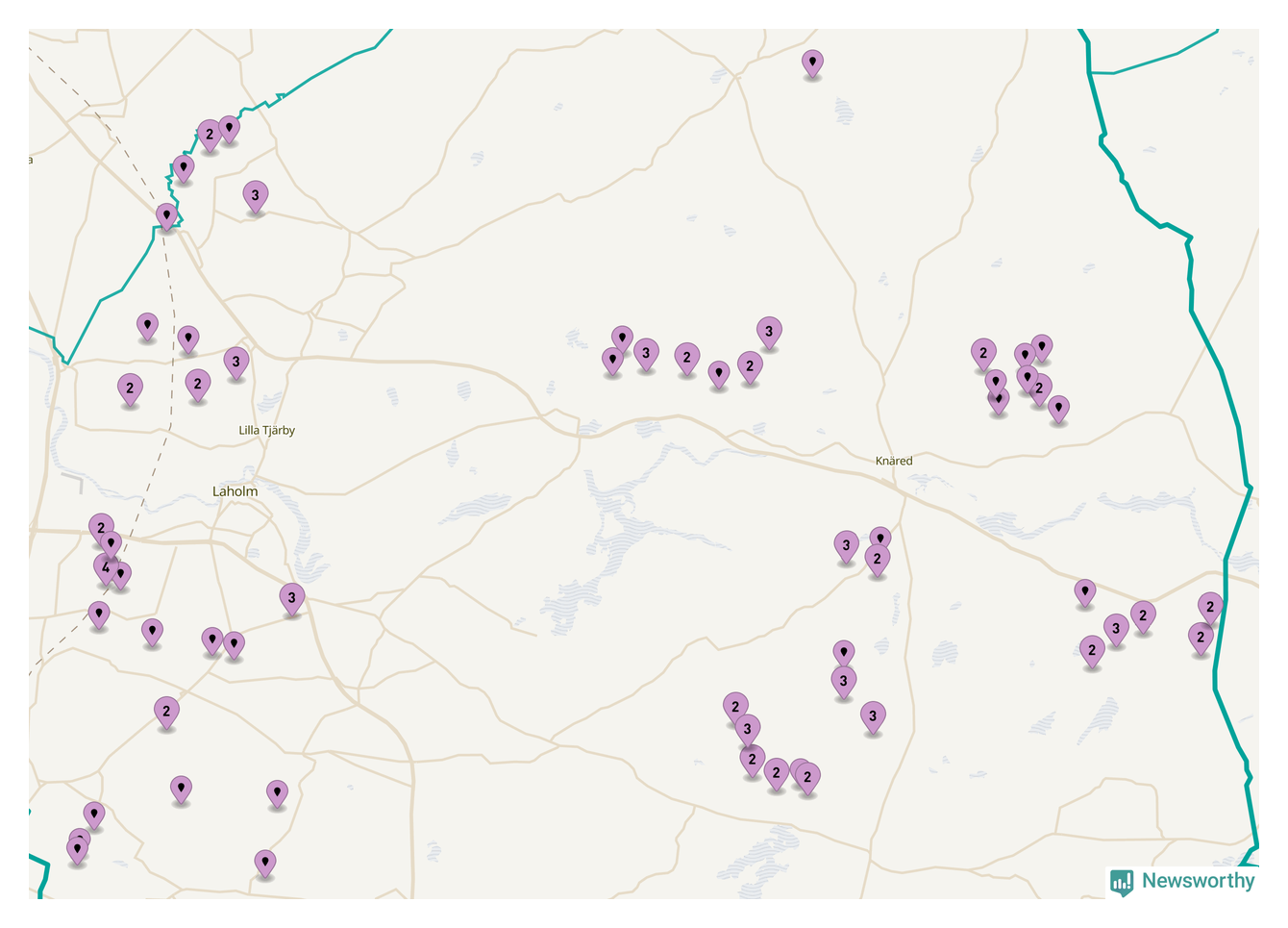The height and width of the screenshot is (928, 1288).
Task: Select the single pin at the right end of cluster northeast of Knäred
Action: click(1058, 409)
